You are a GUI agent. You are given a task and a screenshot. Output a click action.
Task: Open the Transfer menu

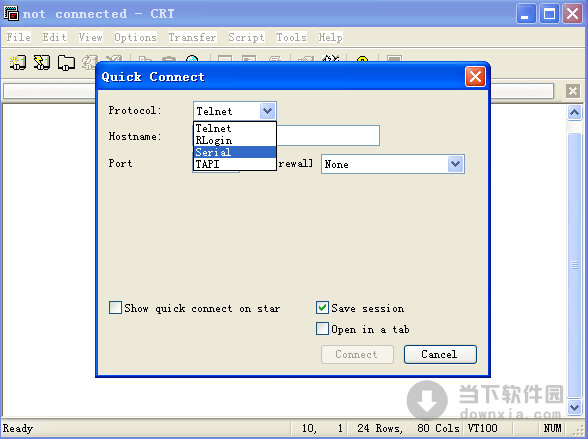coord(192,37)
